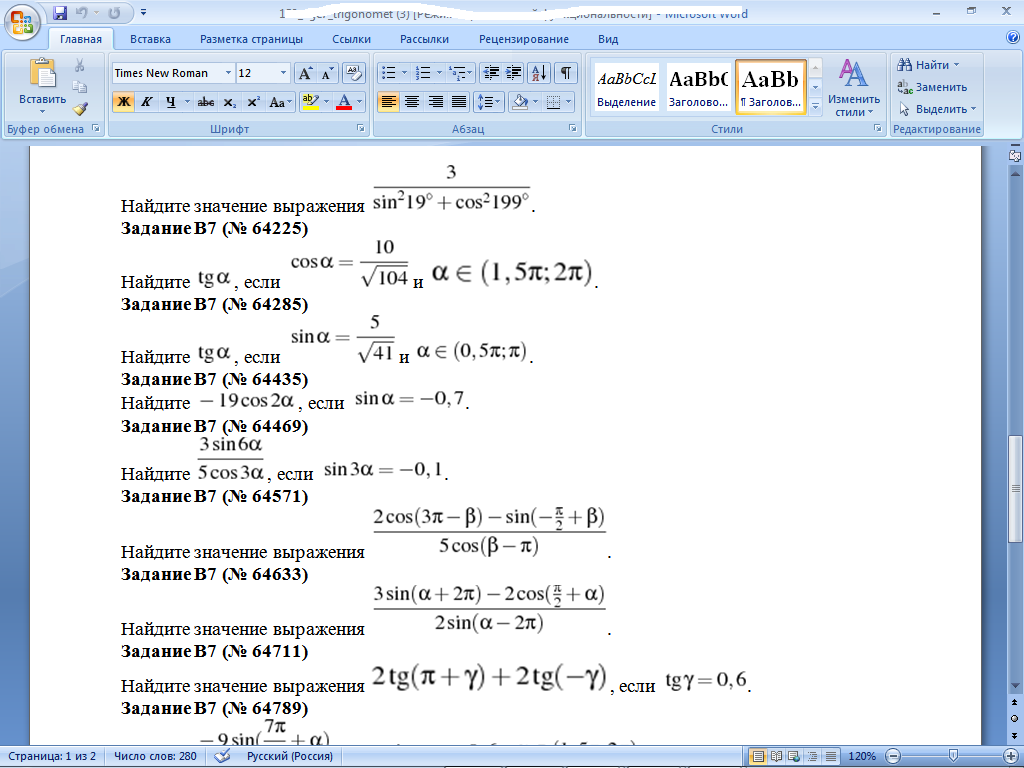Switch to Print Layout view
The width and height of the screenshot is (1024, 768).
[x=758, y=756]
